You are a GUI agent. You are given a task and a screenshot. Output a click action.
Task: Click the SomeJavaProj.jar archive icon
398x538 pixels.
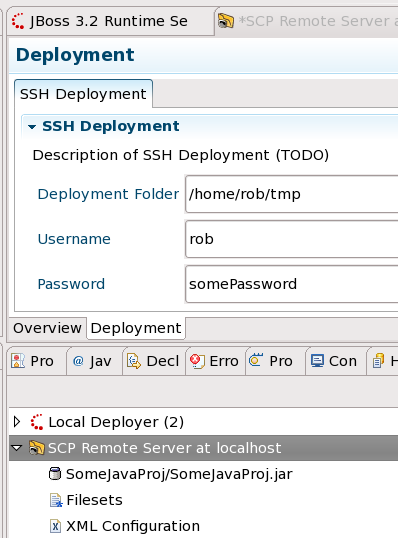click(55, 474)
